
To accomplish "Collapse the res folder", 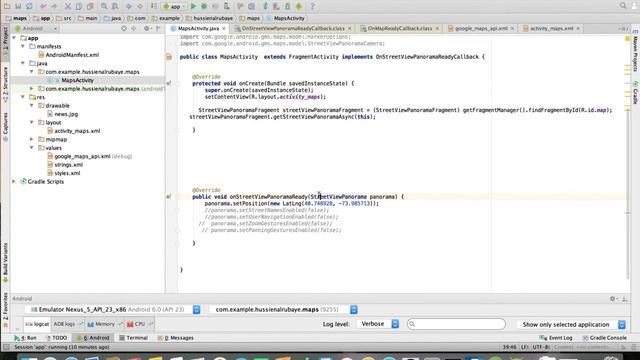I will (23, 97).
